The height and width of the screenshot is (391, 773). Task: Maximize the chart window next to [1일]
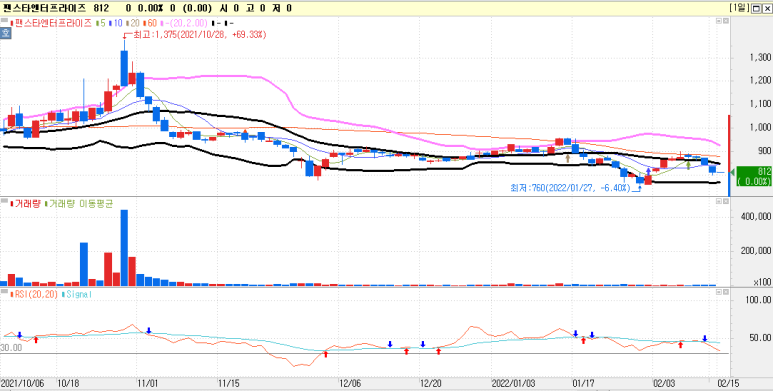click(x=756, y=8)
